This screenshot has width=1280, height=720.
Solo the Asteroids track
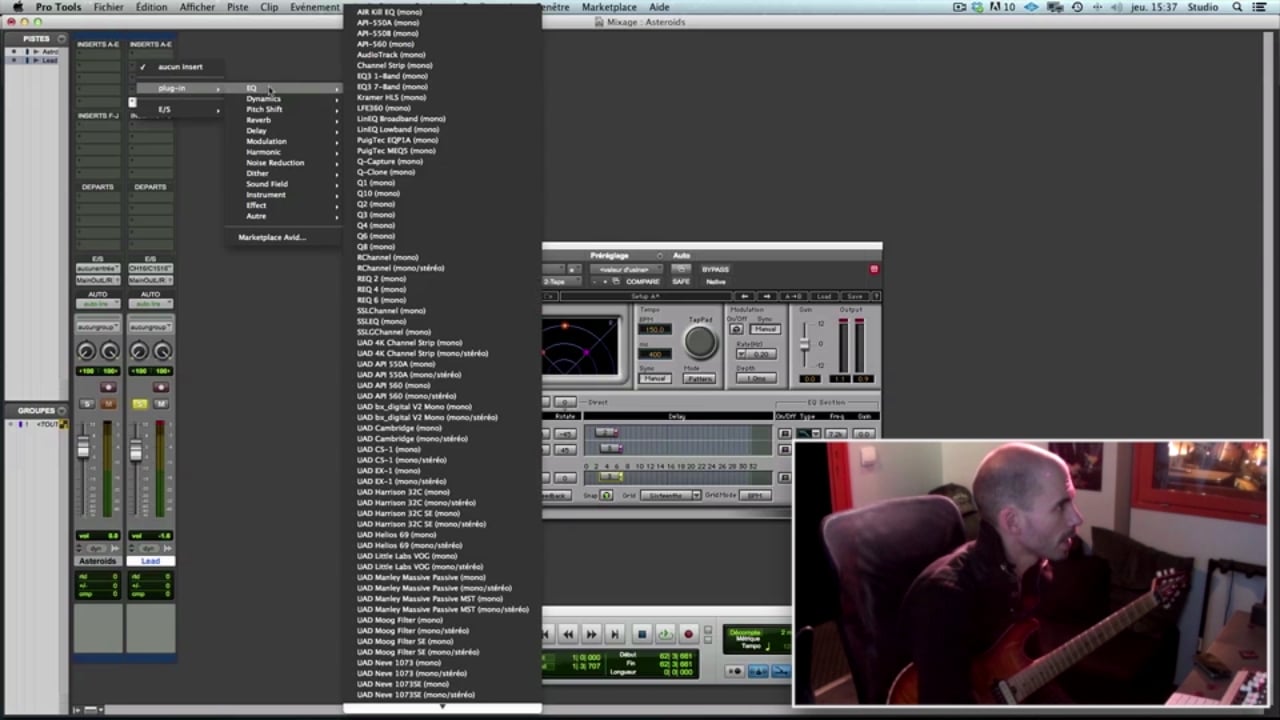pos(87,404)
